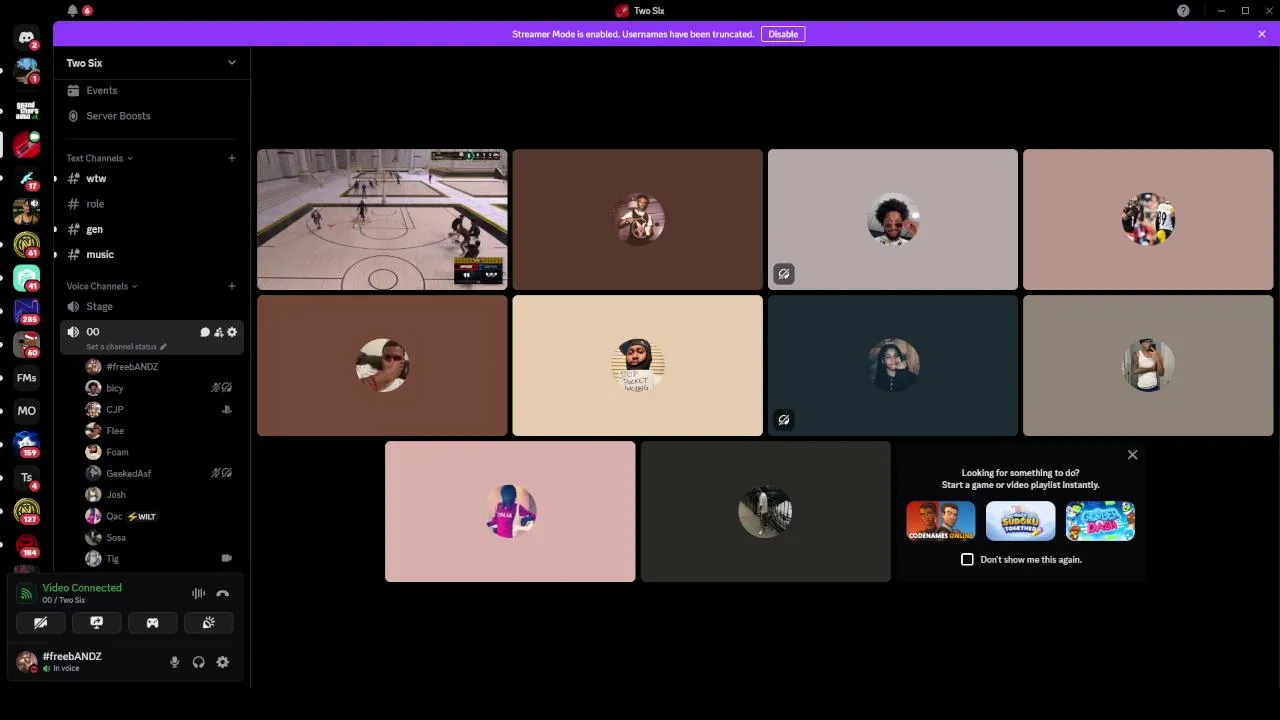Turn on your camera
Screen dimensions: 1280x720
point(41,623)
